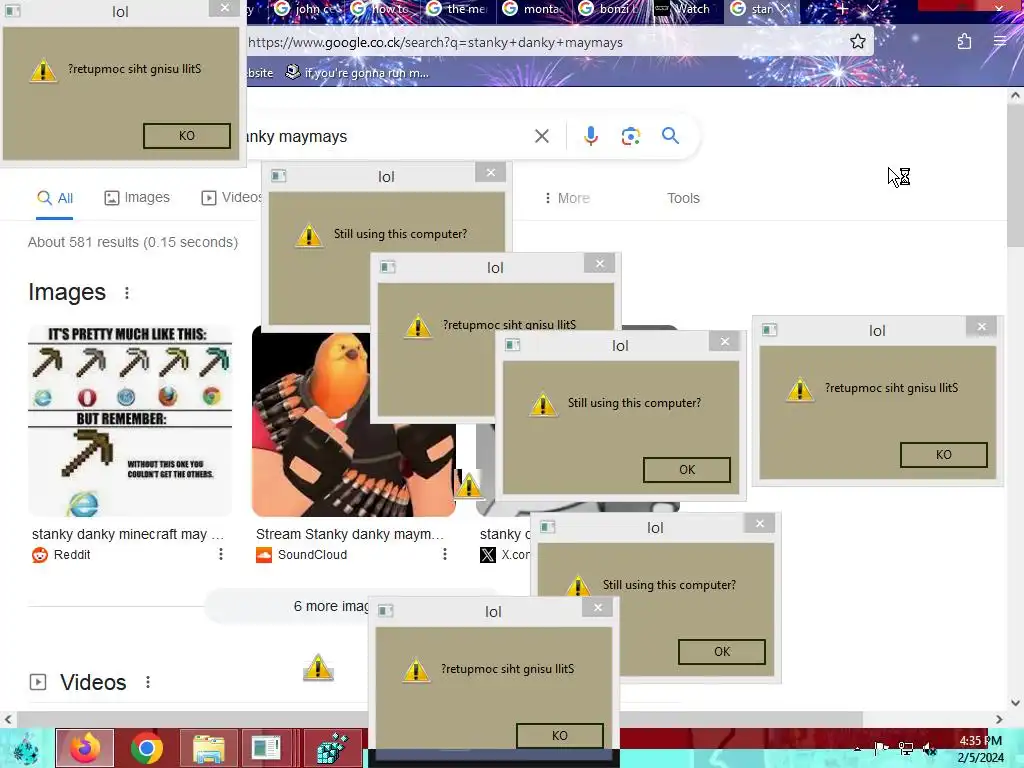Click the '6 more images' button

tap(287, 606)
